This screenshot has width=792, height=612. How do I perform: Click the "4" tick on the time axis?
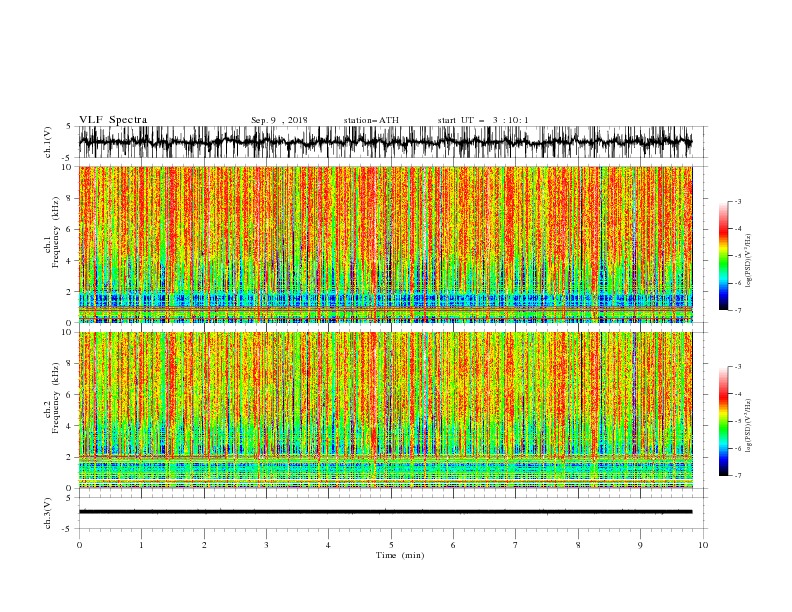click(329, 545)
